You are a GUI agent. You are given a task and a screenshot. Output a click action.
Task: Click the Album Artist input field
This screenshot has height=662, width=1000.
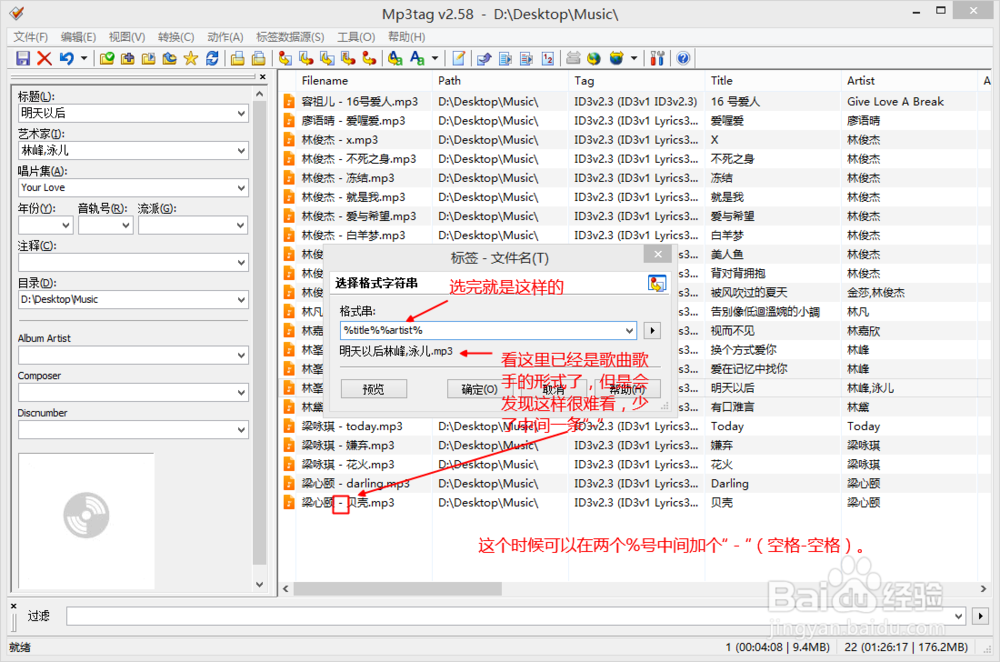(x=133, y=355)
